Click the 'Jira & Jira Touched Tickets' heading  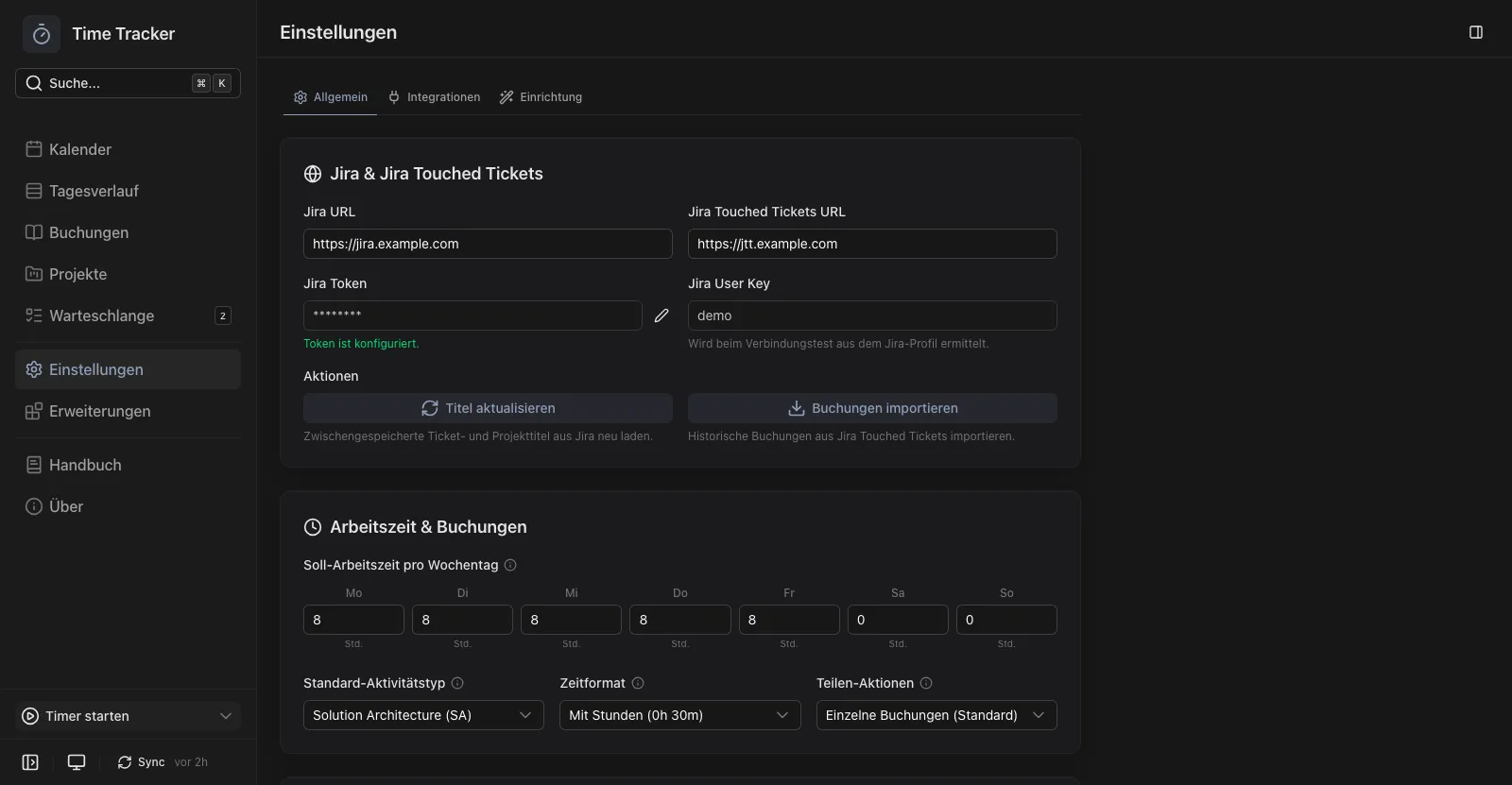pos(437,174)
